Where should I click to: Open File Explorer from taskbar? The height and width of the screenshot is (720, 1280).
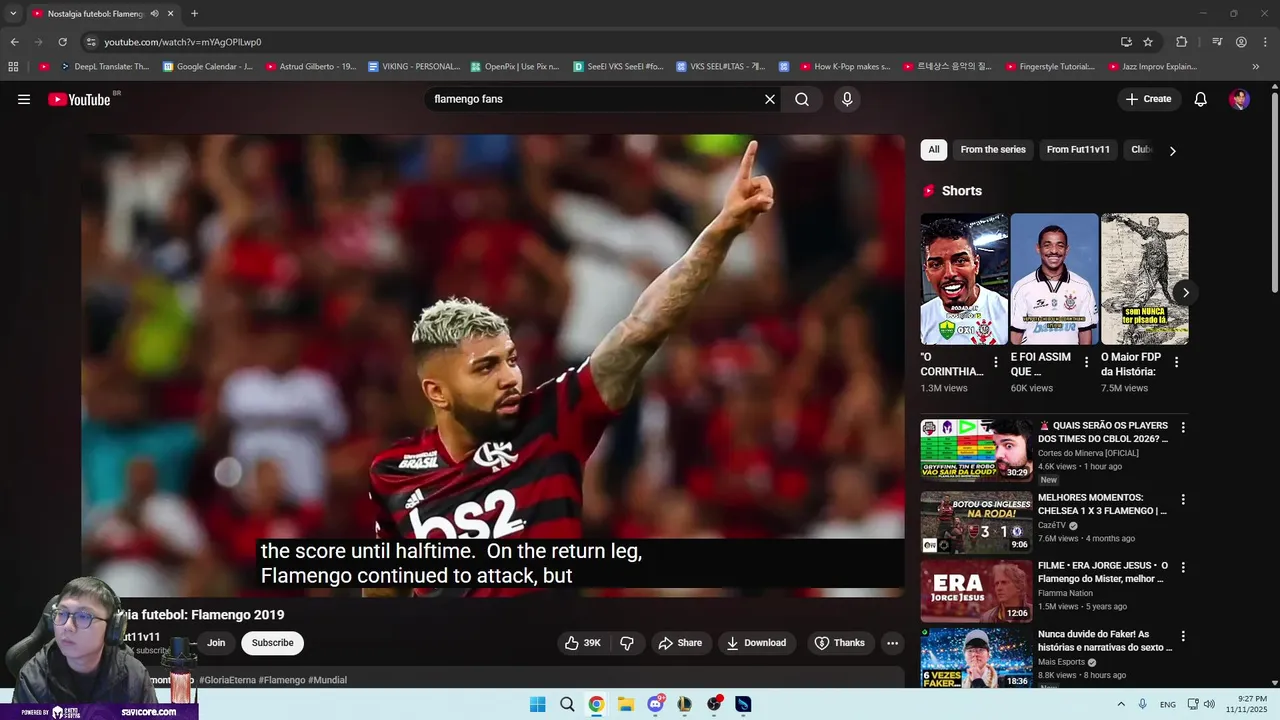tap(626, 704)
